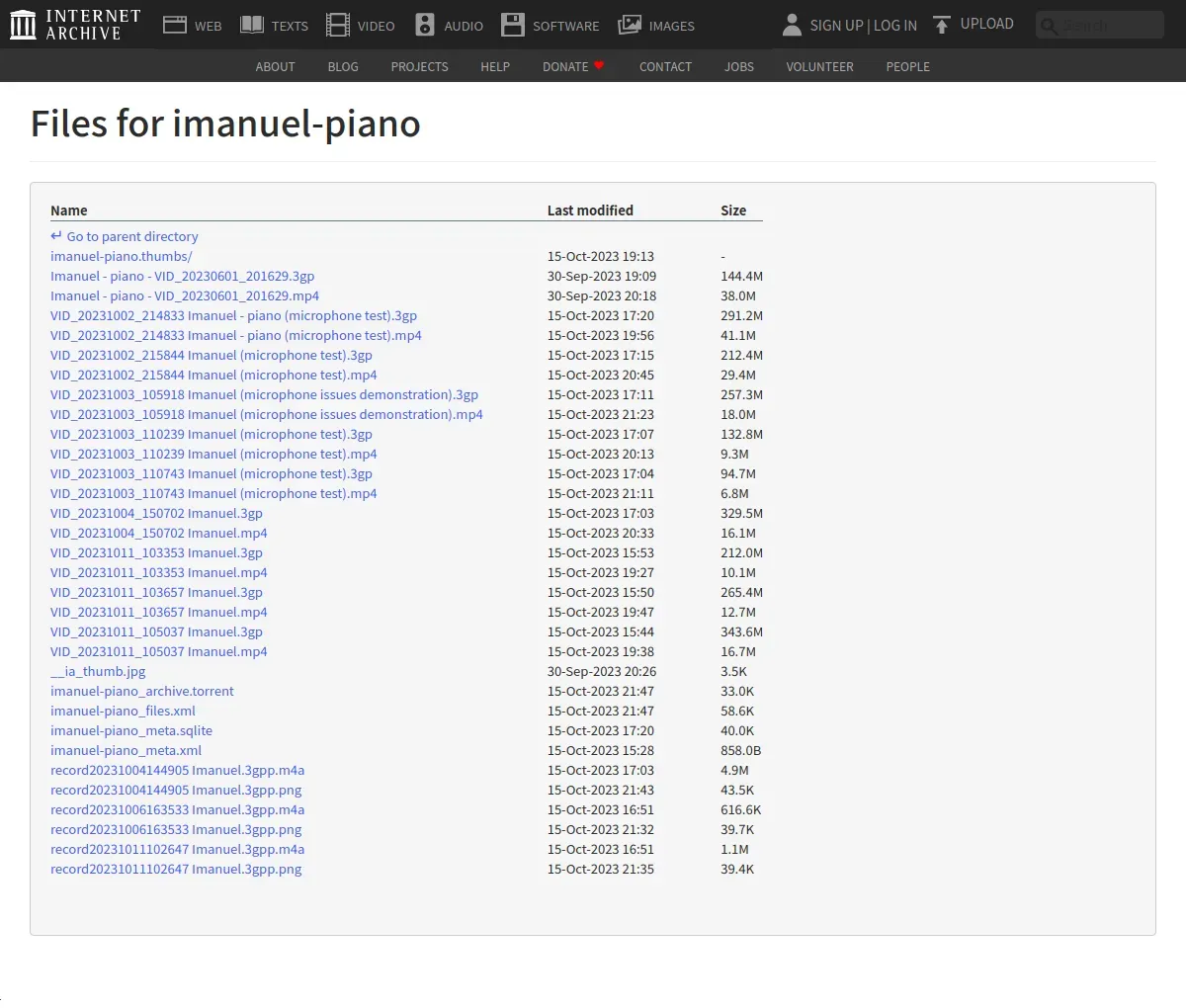Open Imanuel - piano - VID_20230601_201629.mp4

(185, 295)
